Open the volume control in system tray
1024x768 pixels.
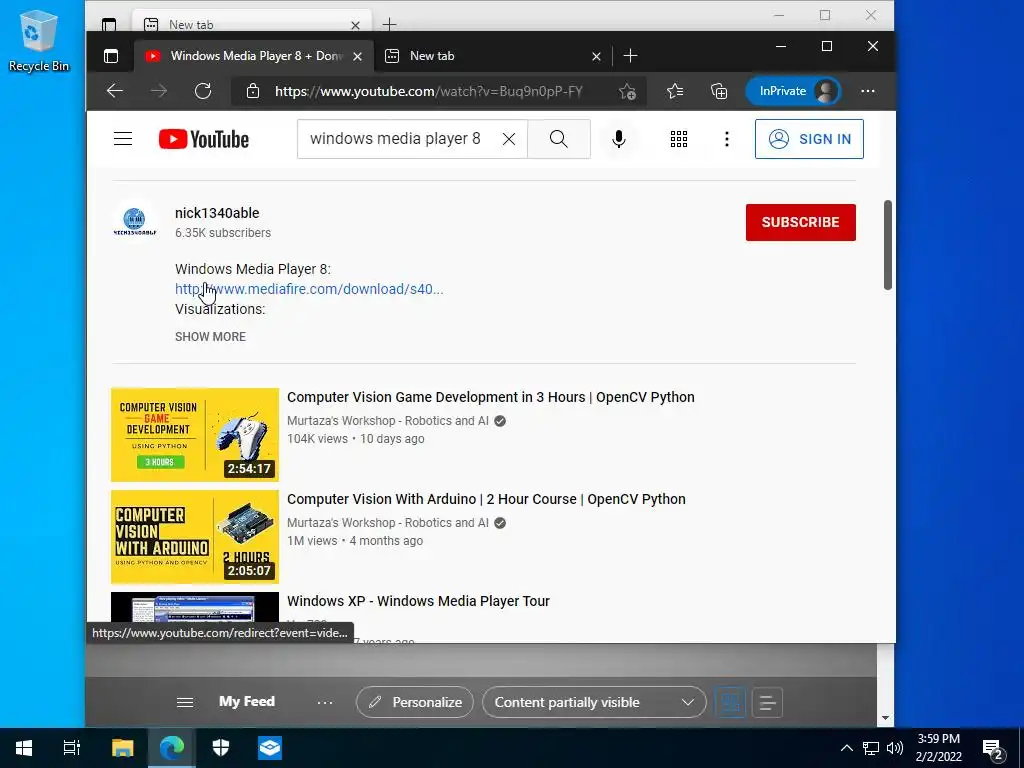[x=895, y=748]
